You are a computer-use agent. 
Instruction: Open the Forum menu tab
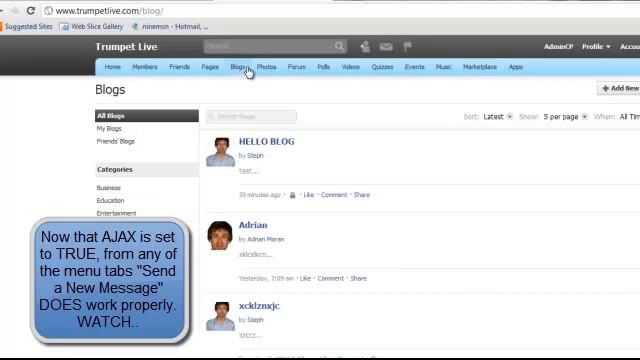click(x=296, y=67)
